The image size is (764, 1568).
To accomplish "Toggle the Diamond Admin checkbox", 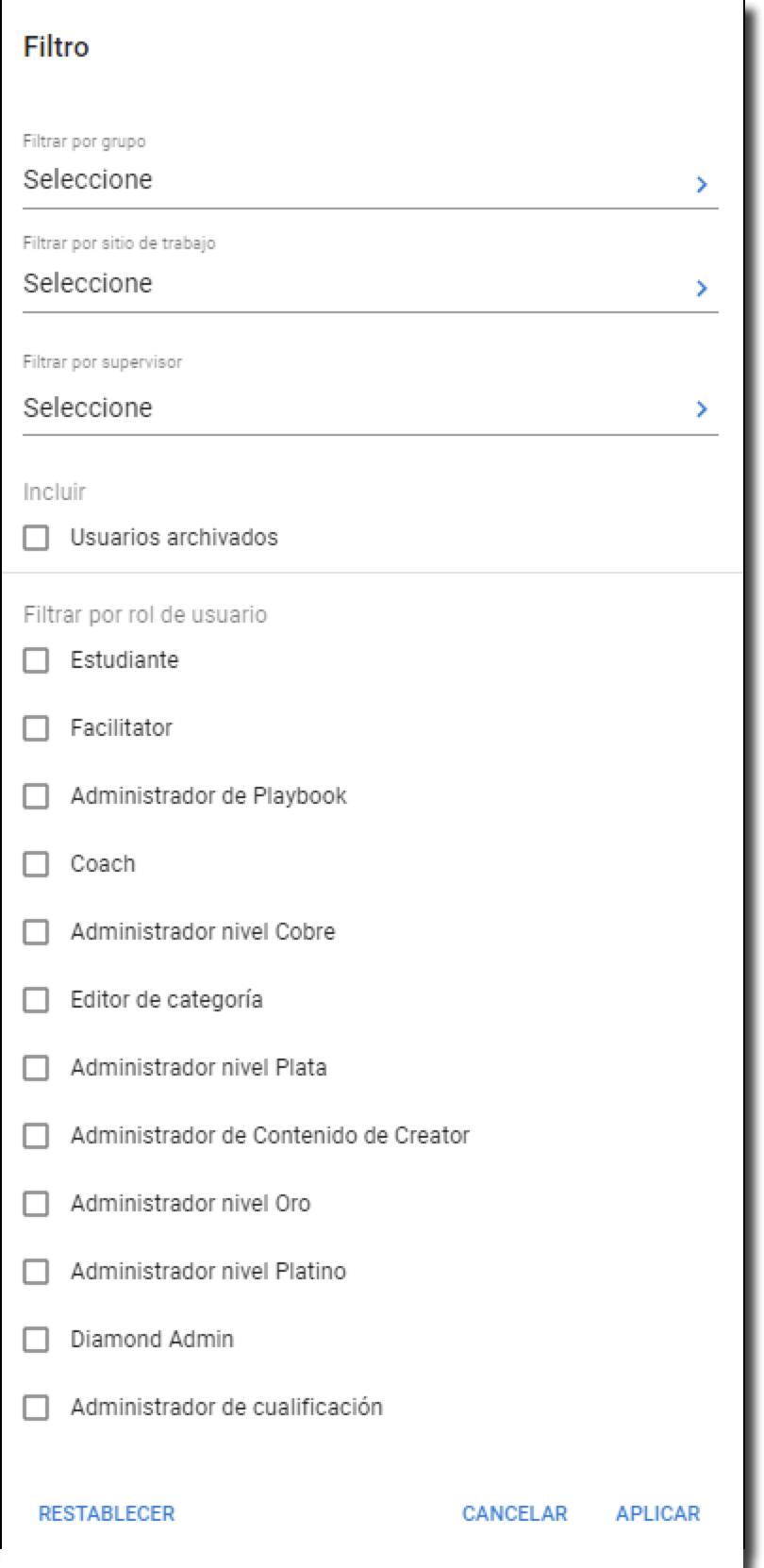I will (36, 1340).
